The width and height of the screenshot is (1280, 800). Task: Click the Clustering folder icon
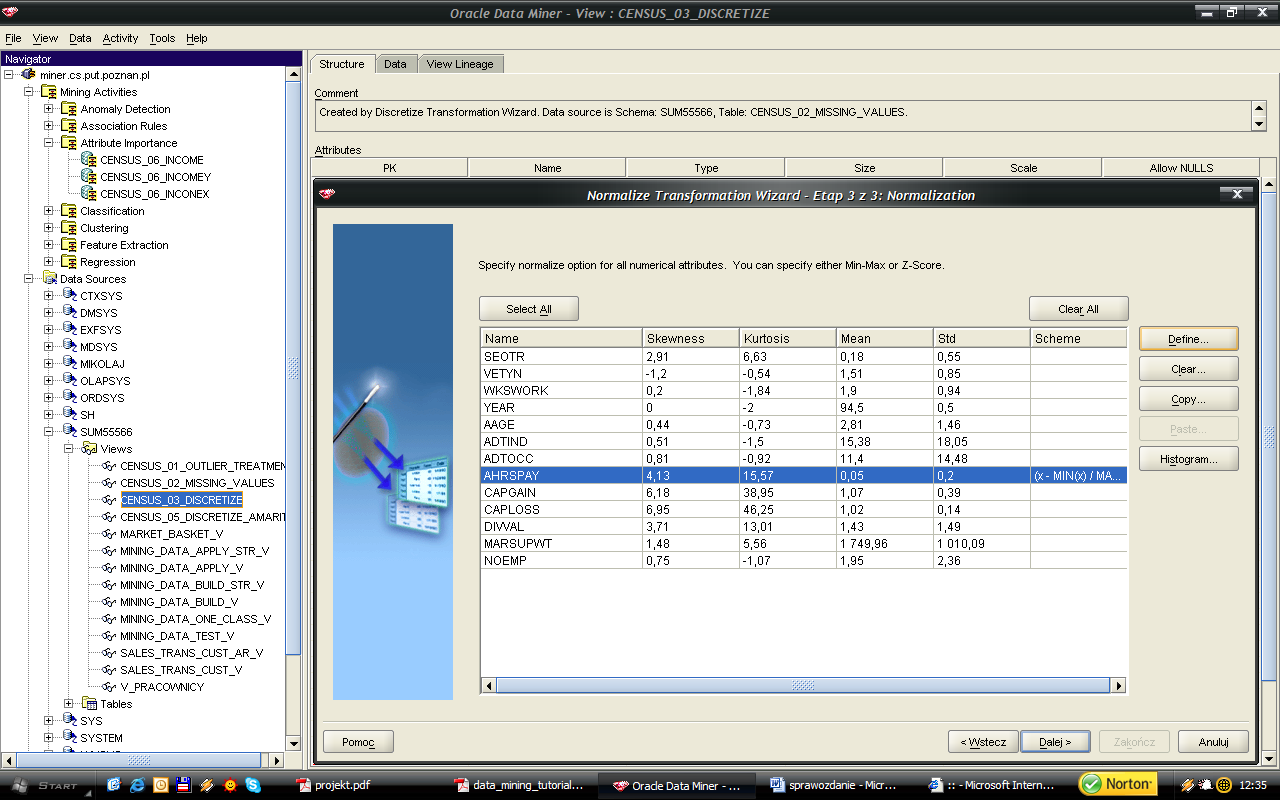(69, 228)
